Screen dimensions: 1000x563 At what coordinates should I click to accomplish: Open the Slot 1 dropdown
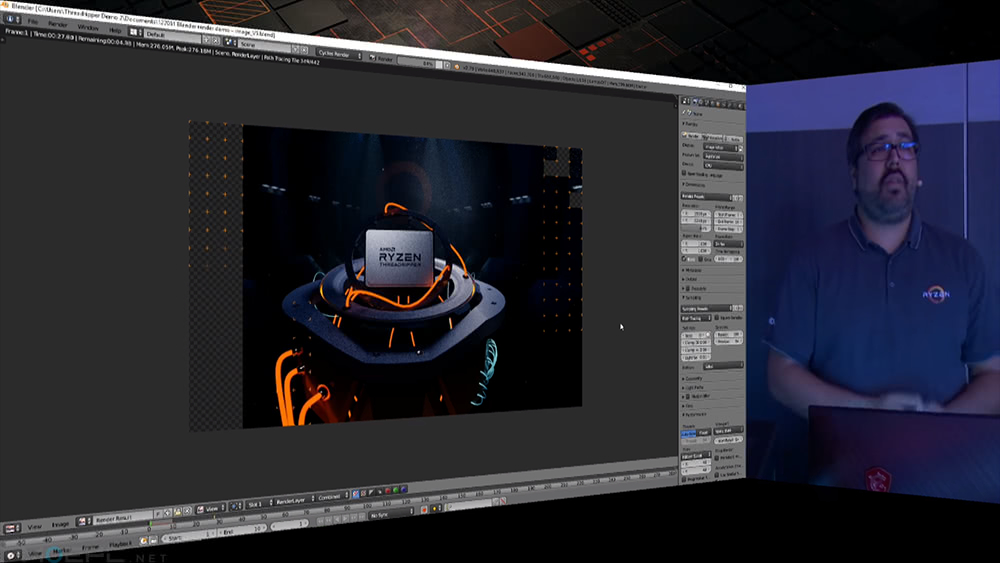(x=260, y=504)
